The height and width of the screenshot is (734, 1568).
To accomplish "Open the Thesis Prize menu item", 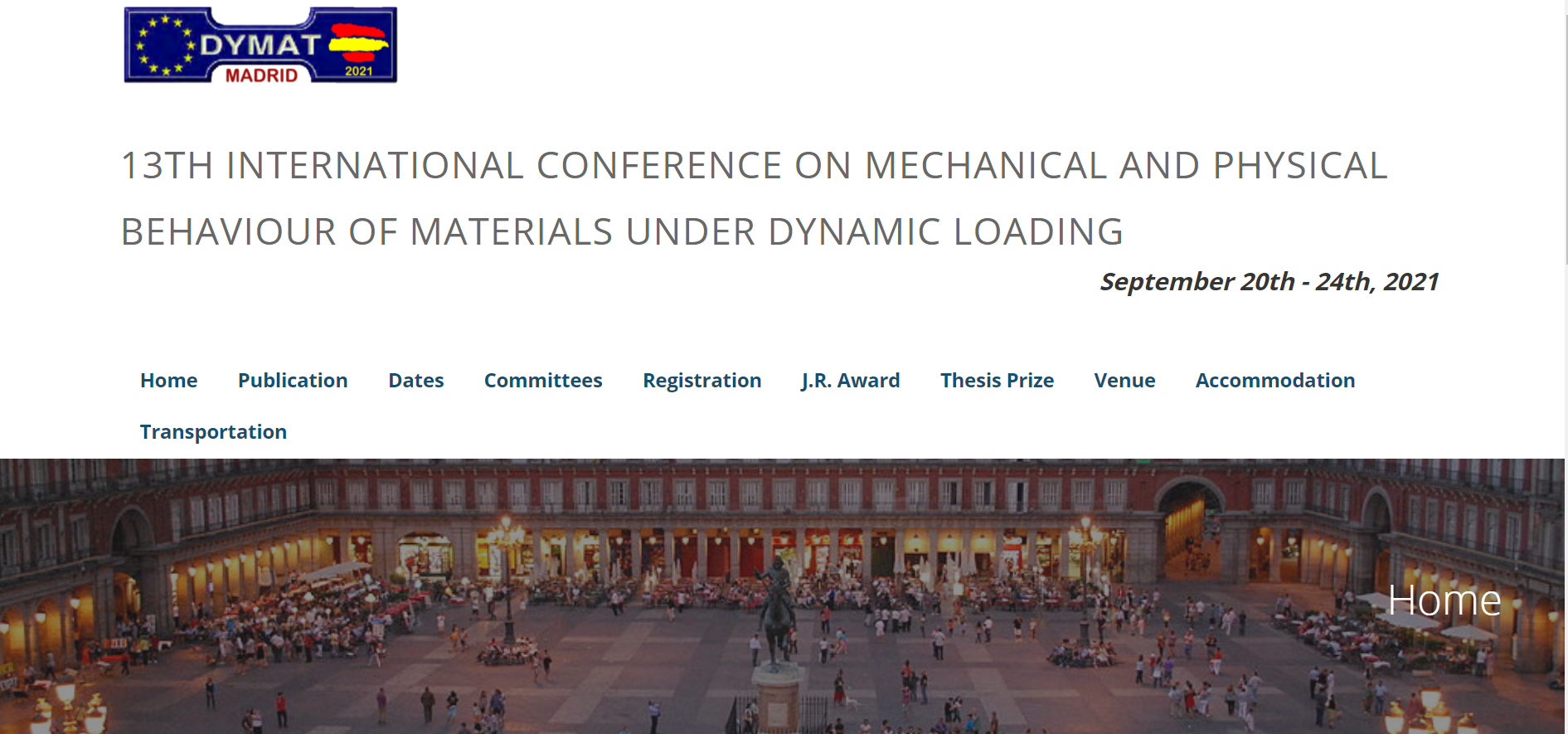I will tap(997, 381).
